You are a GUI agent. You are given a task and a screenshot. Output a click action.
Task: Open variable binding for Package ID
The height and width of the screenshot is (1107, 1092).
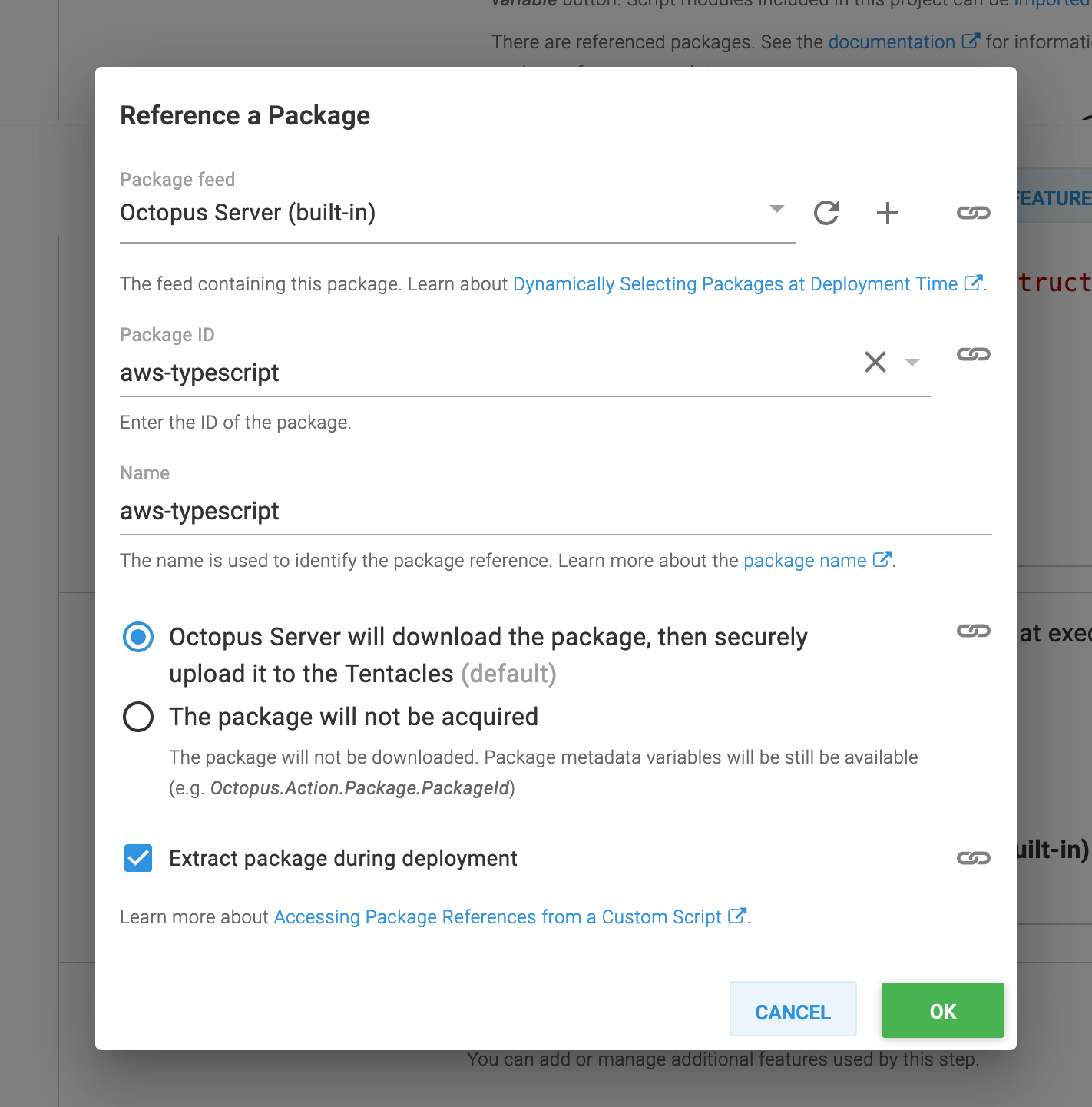pyautogui.click(x=973, y=354)
